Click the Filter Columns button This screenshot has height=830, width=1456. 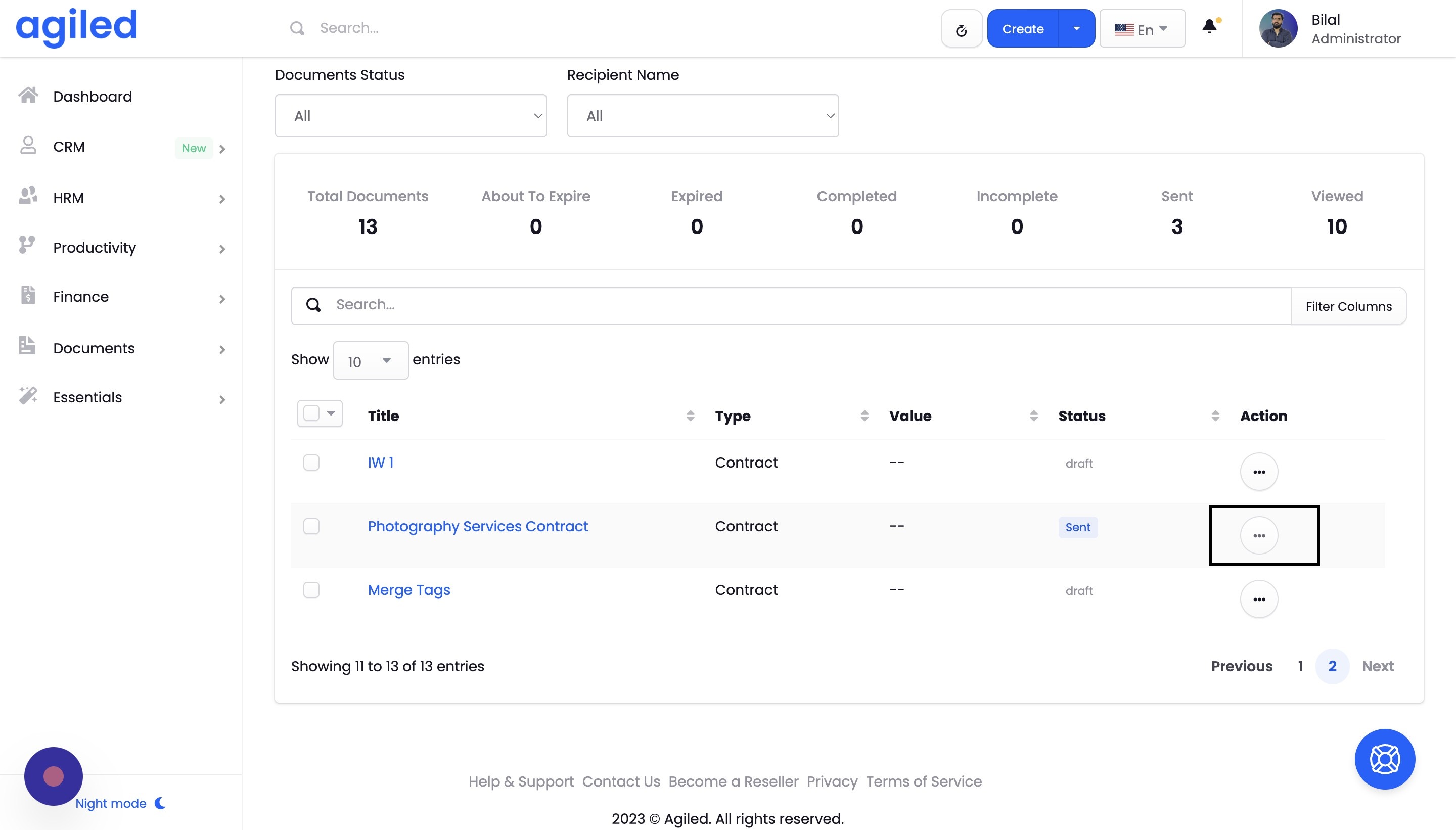tap(1348, 306)
